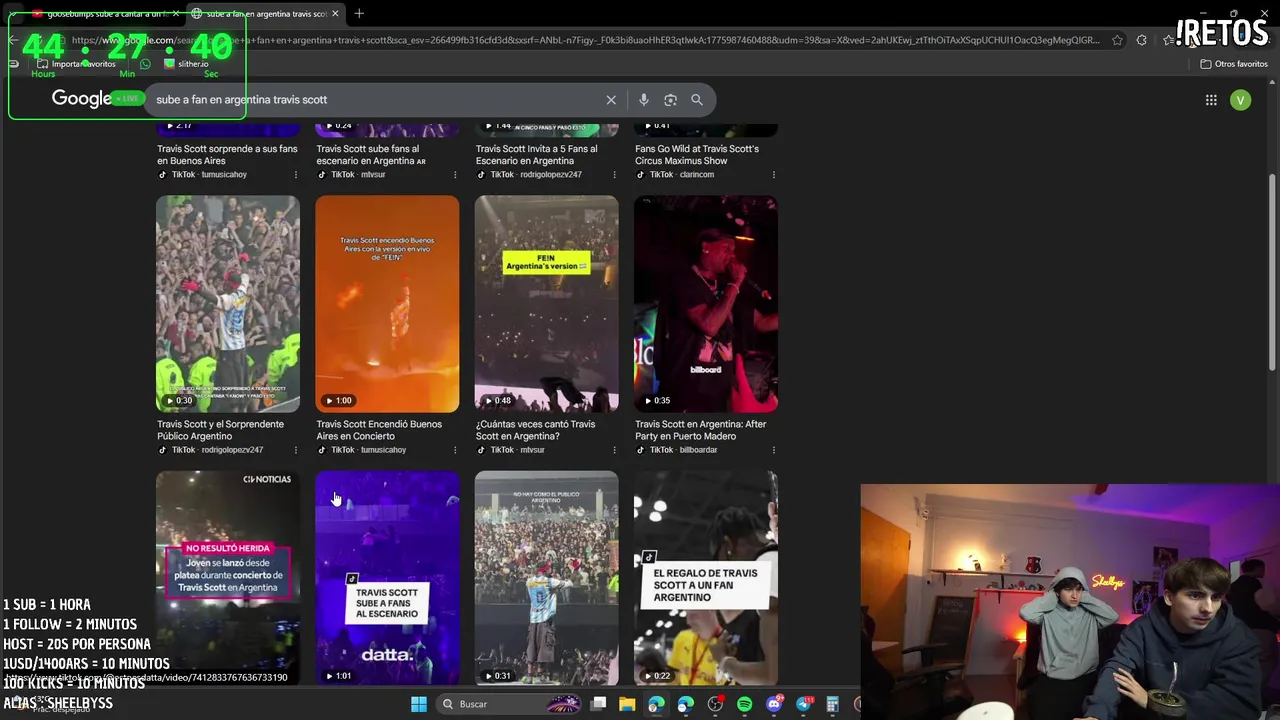Open the Google account avatar V

coord(1241,100)
